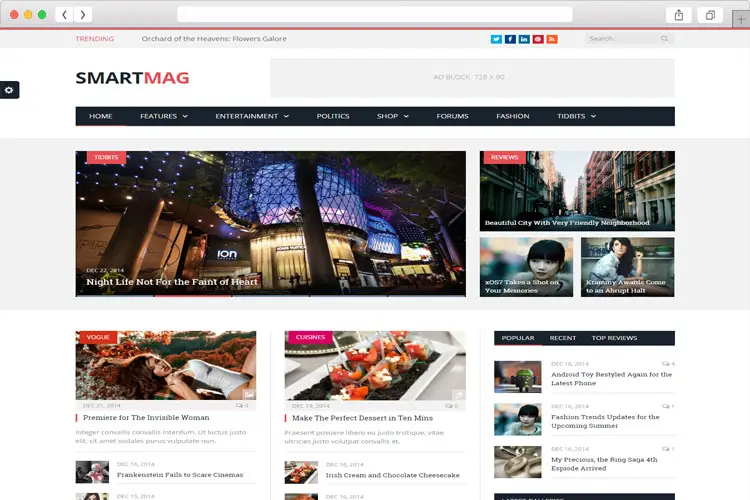The image size is (750, 500).
Task: Expand the Features menu dropdown arrow
Action: [185, 116]
